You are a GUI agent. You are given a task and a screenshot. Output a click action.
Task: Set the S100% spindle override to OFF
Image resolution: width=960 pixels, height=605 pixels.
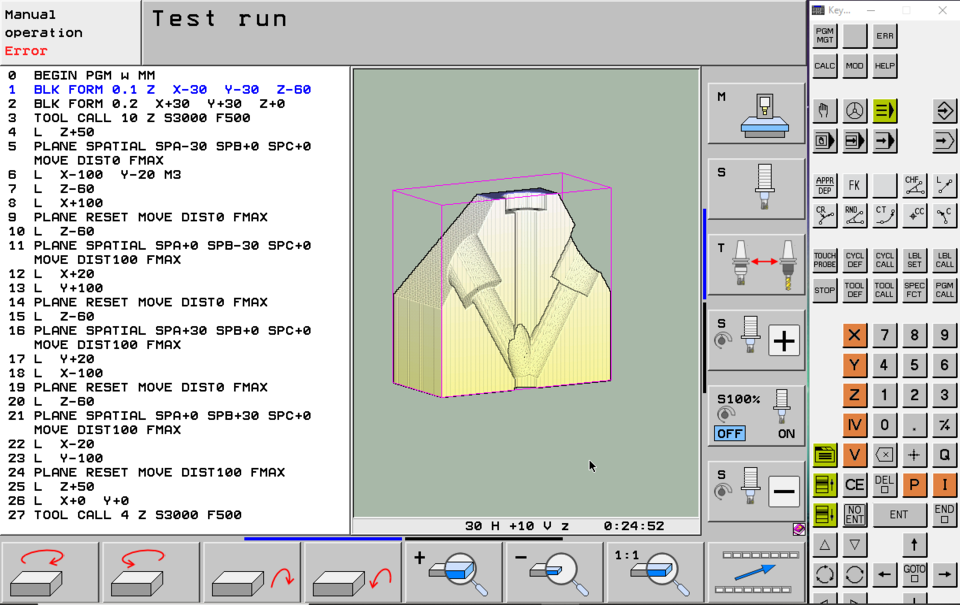click(x=730, y=433)
